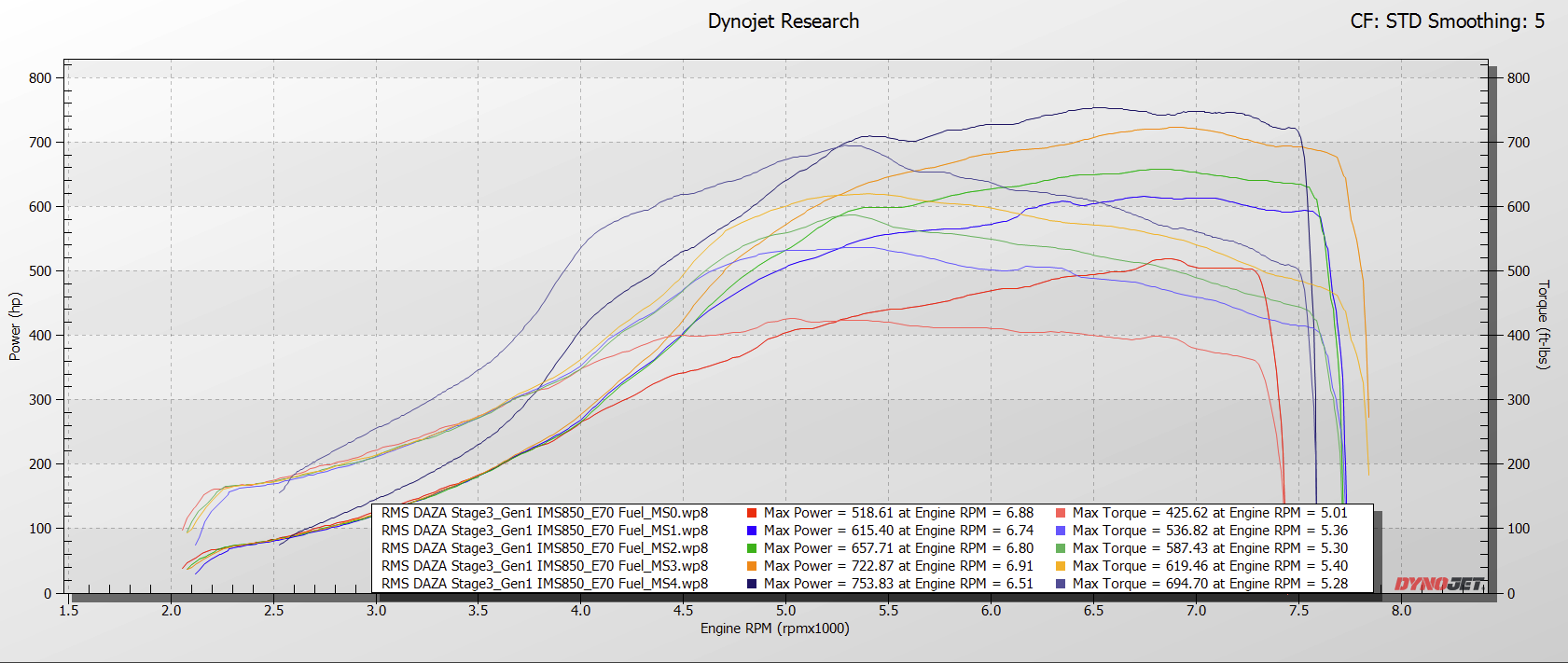Select the MS3.wp8 run file name
This screenshot has height=663, width=1568.
tap(545, 566)
